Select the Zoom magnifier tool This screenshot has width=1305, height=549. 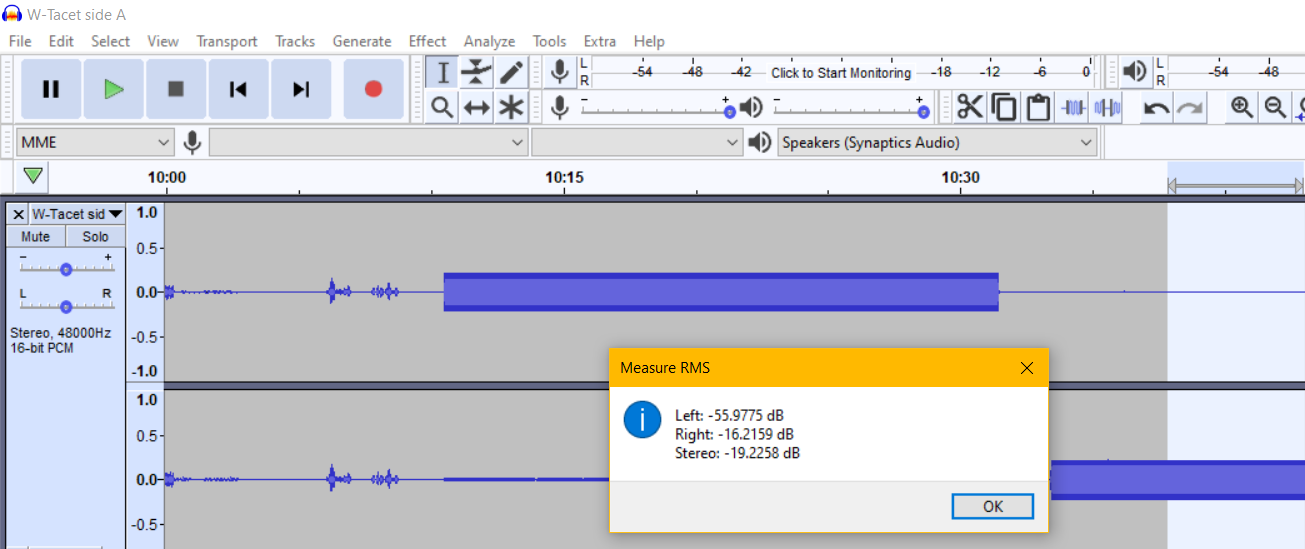click(443, 107)
